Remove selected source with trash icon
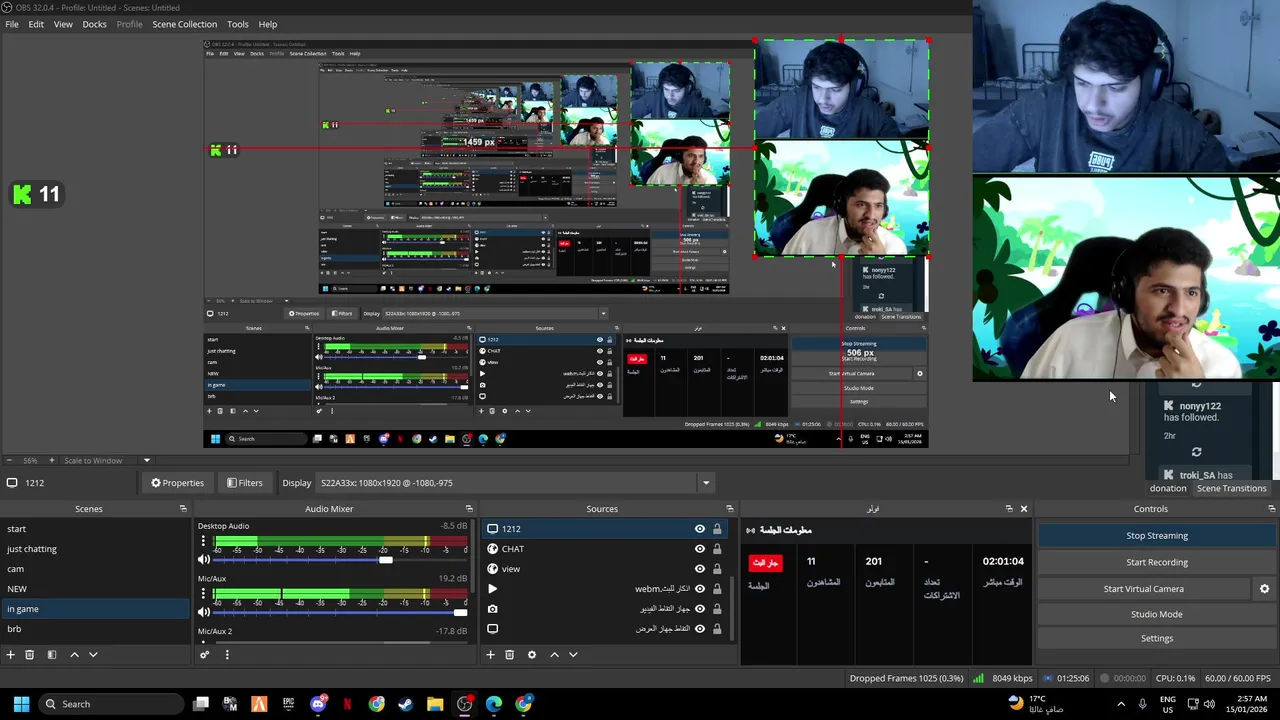The height and width of the screenshot is (720, 1280). click(x=509, y=654)
